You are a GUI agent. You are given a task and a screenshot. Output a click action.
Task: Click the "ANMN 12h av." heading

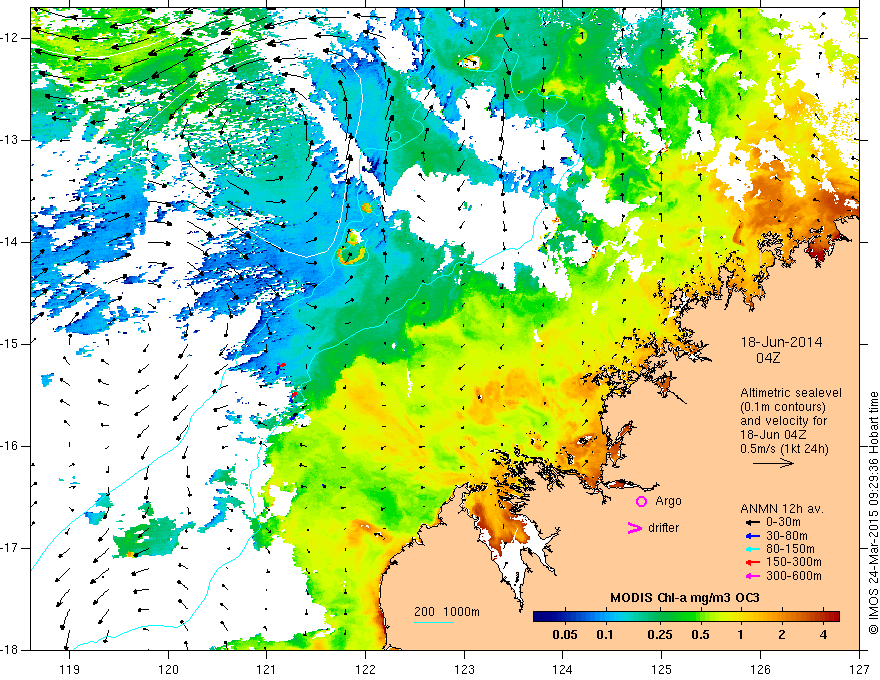[x=782, y=509]
